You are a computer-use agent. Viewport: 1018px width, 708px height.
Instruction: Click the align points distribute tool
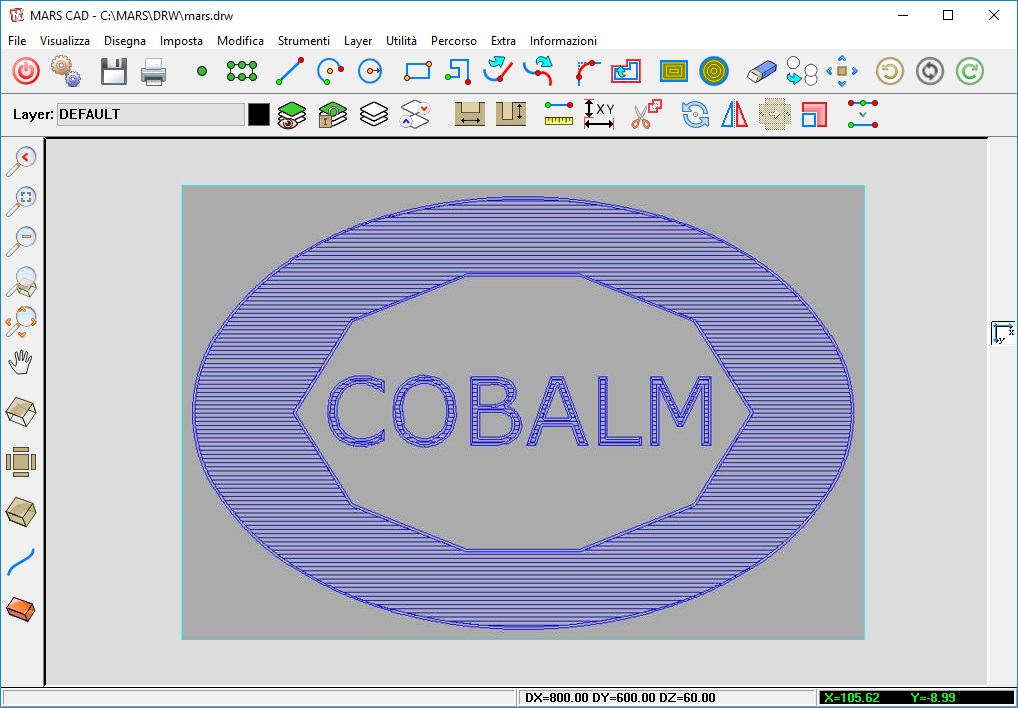(863, 114)
